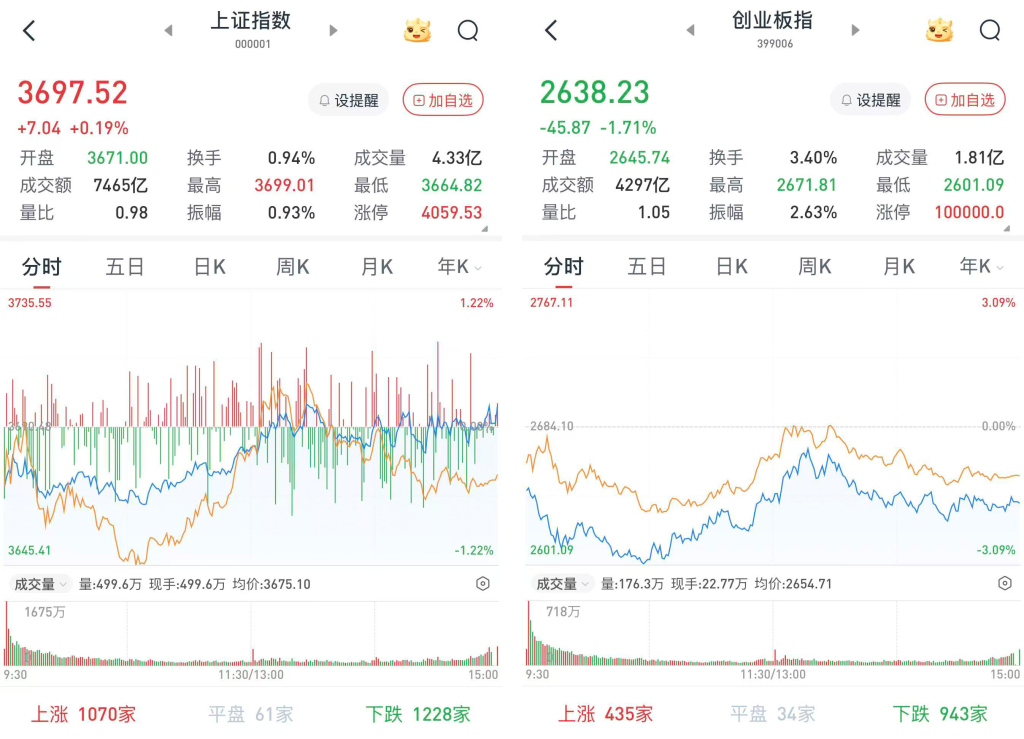The height and width of the screenshot is (739, 1024).
Task: Go back from 上证指数 page
Action: (29, 30)
